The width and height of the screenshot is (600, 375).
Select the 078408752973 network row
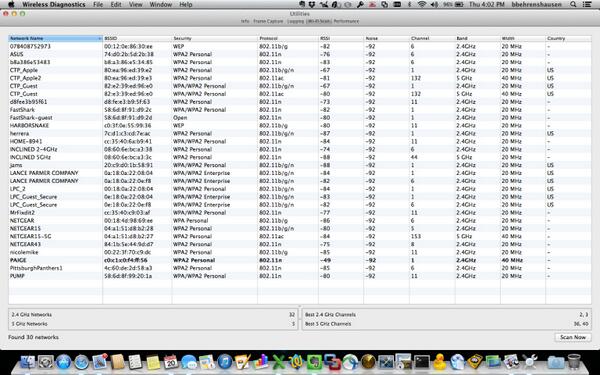pyautogui.click(x=300, y=46)
